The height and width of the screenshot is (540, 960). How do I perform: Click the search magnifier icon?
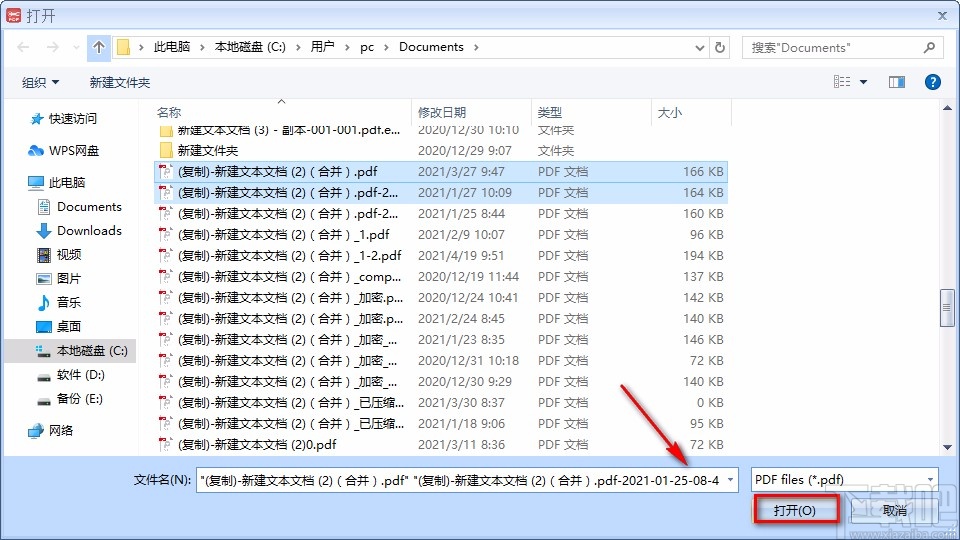(x=929, y=47)
